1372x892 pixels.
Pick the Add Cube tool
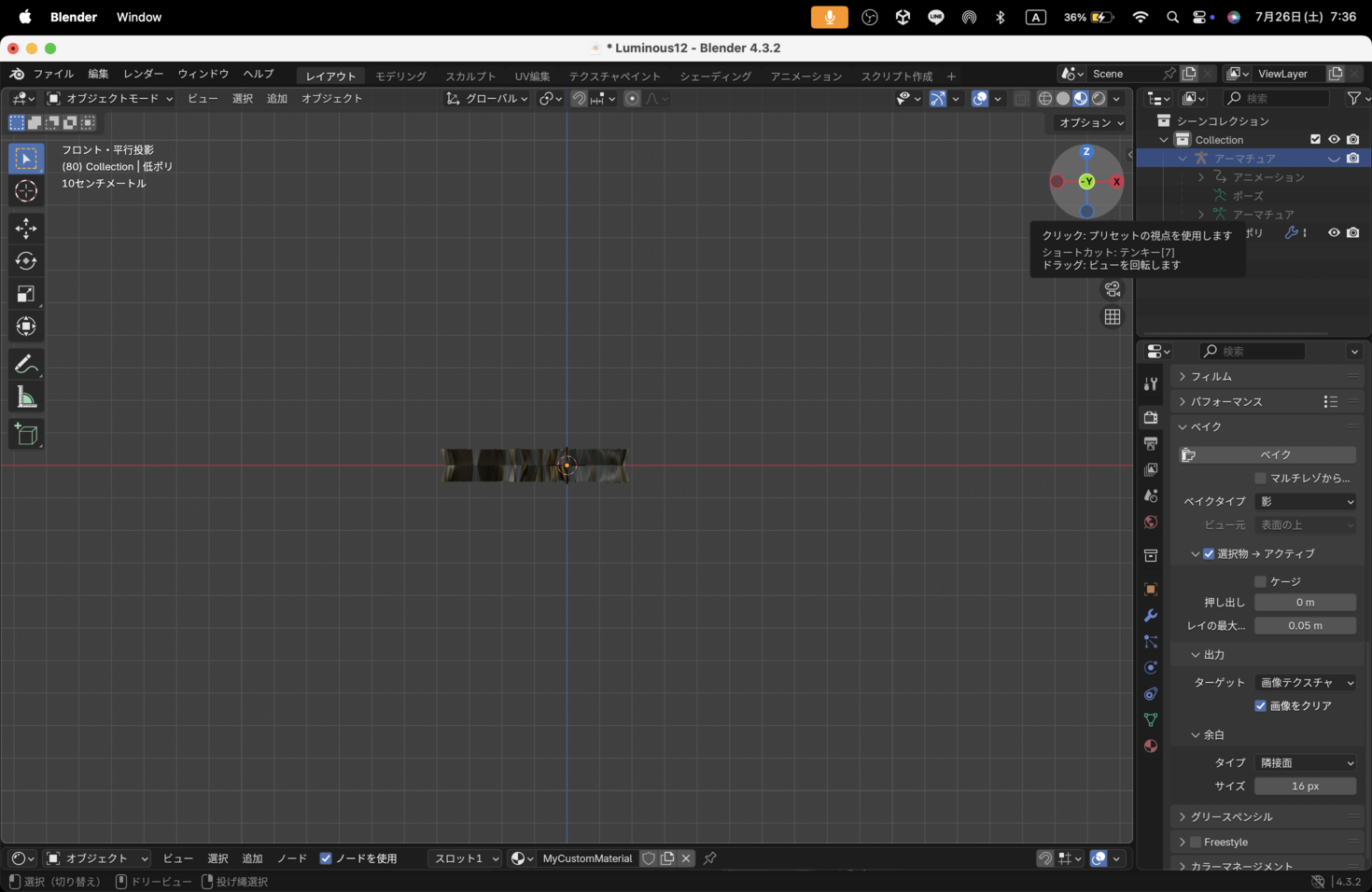pos(26,434)
